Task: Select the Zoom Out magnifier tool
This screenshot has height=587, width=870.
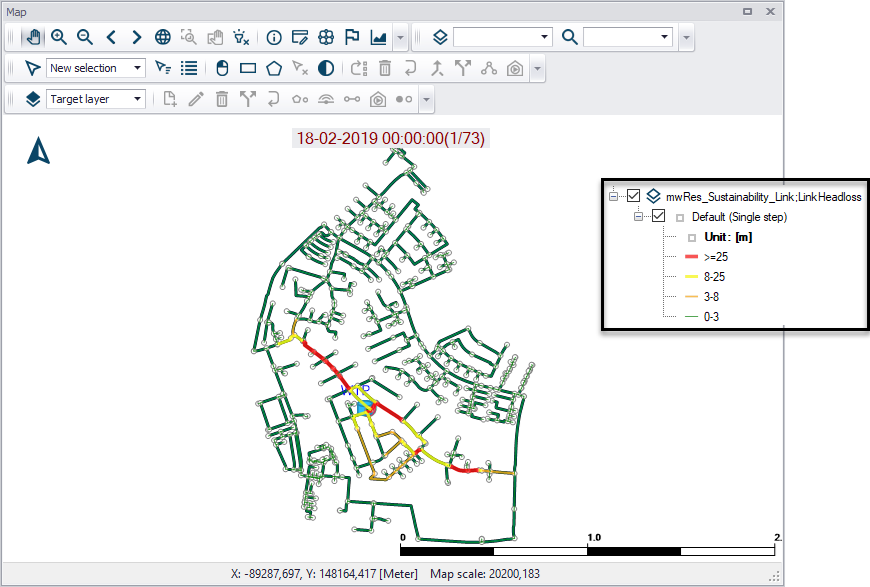Action: [85, 37]
